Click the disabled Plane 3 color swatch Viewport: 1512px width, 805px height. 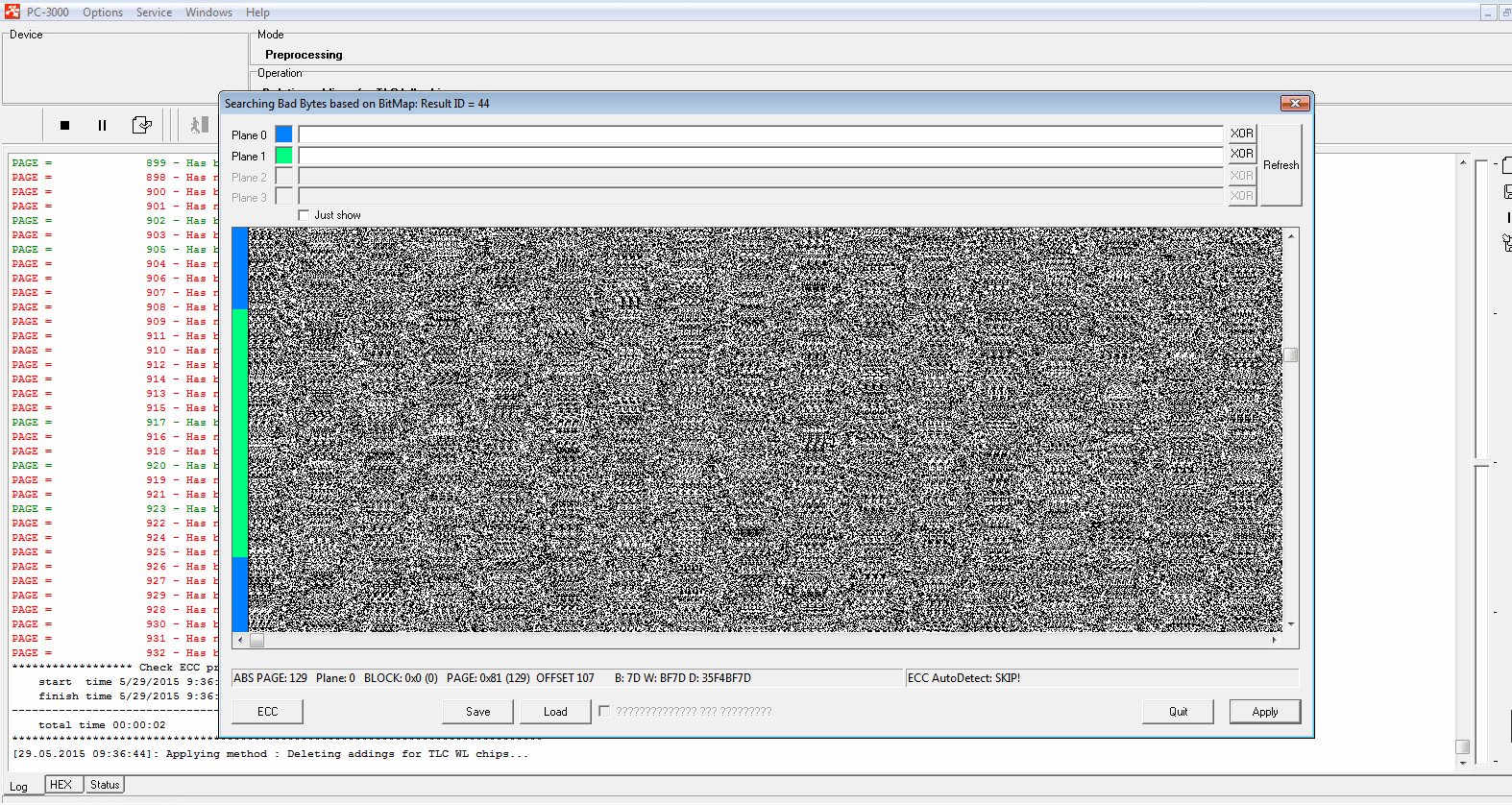coord(283,196)
